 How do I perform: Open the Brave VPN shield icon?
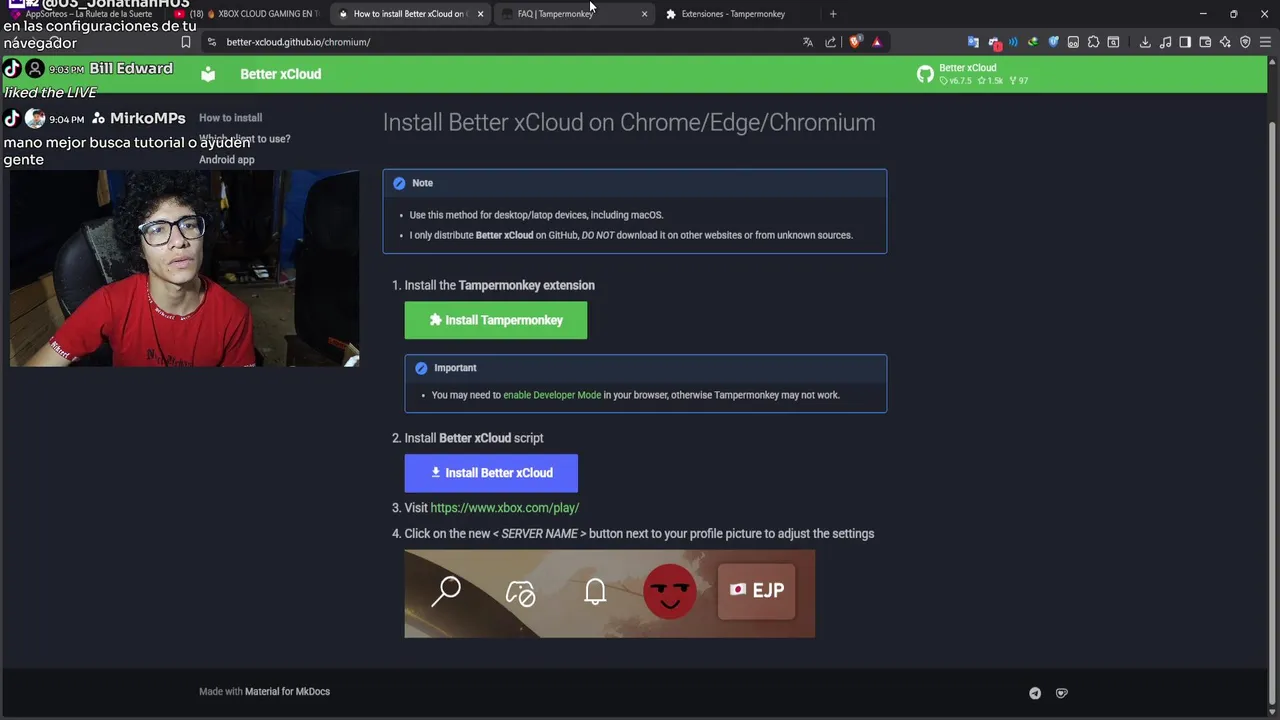pyautogui.click(x=1245, y=42)
